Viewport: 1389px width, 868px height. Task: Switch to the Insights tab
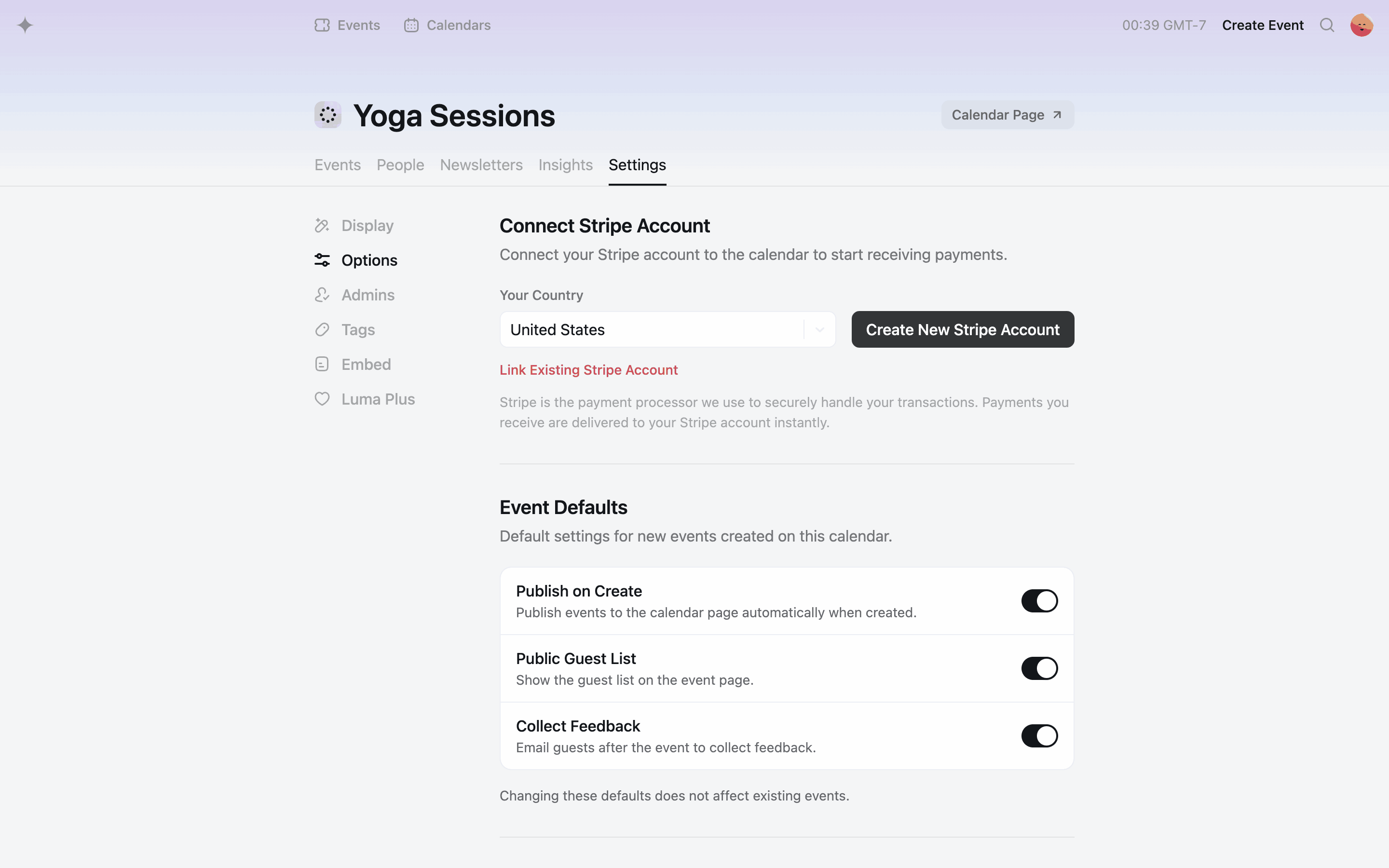[565, 165]
